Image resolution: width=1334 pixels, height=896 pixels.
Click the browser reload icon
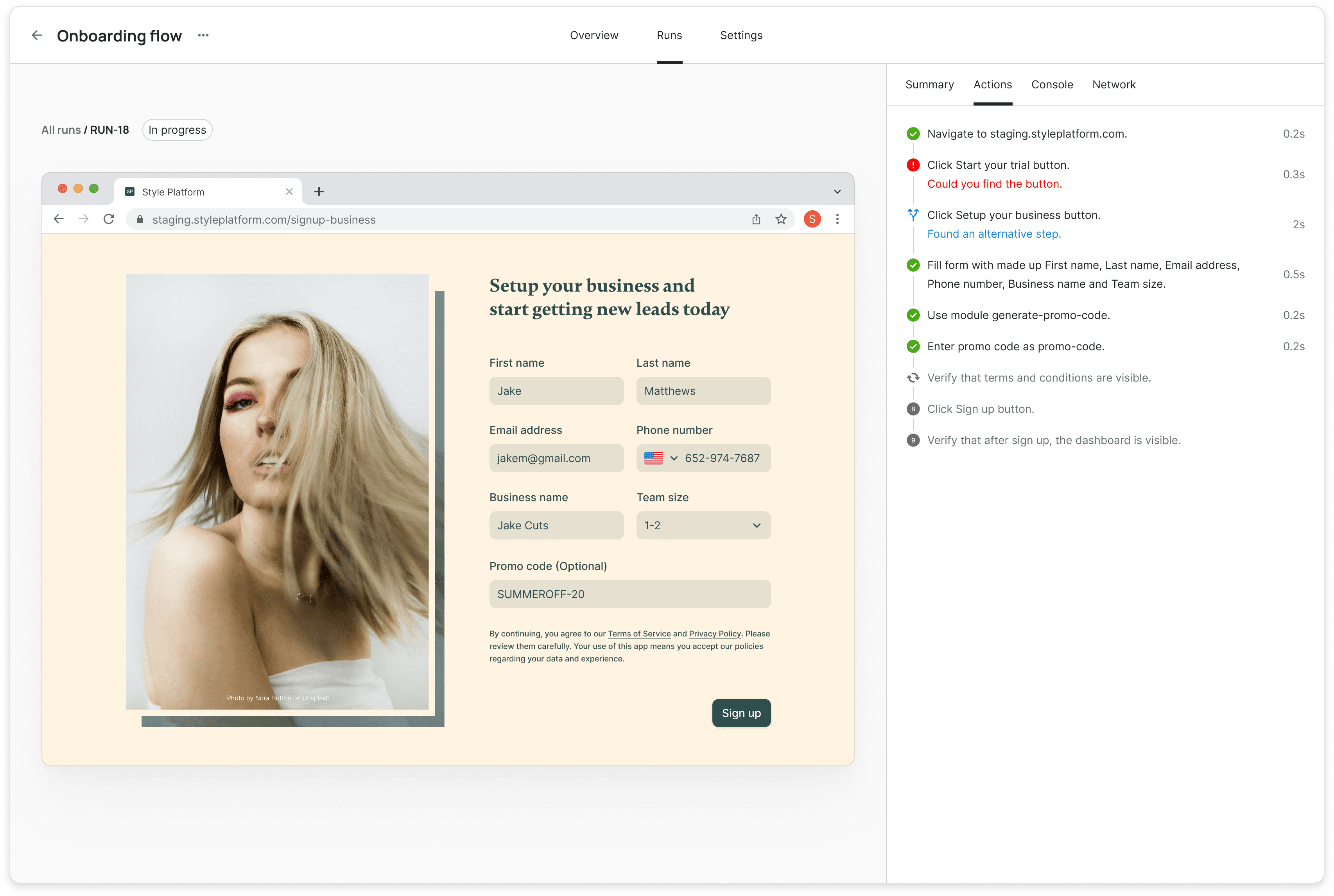[x=109, y=219]
